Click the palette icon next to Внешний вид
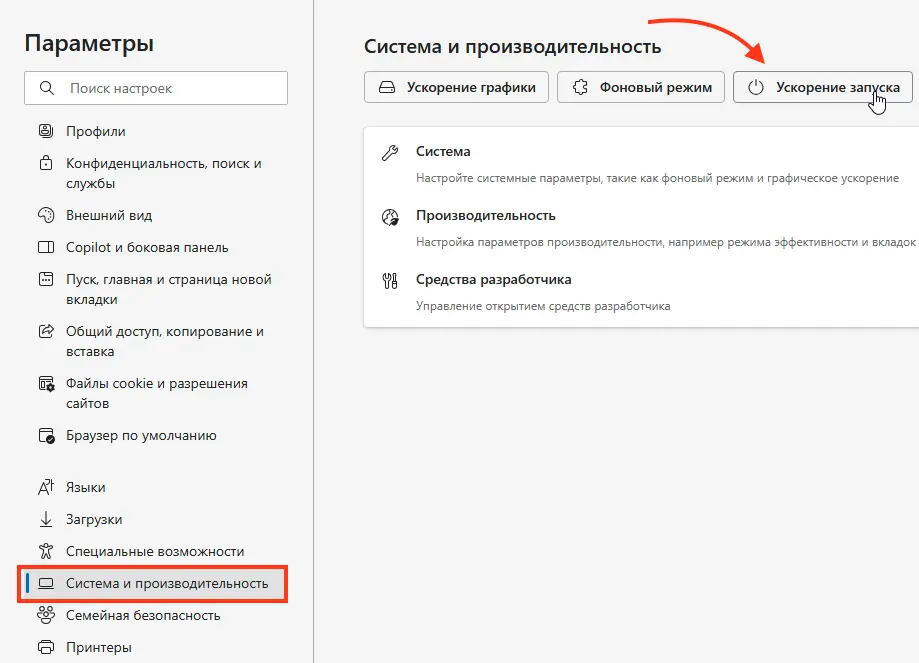The image size is (919, 663). (46, 215)
